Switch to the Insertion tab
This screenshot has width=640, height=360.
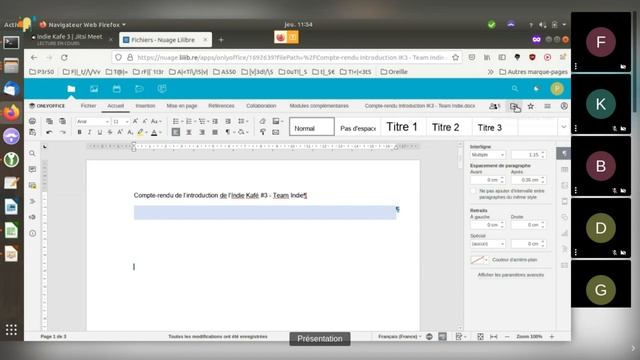pos(145,106)
